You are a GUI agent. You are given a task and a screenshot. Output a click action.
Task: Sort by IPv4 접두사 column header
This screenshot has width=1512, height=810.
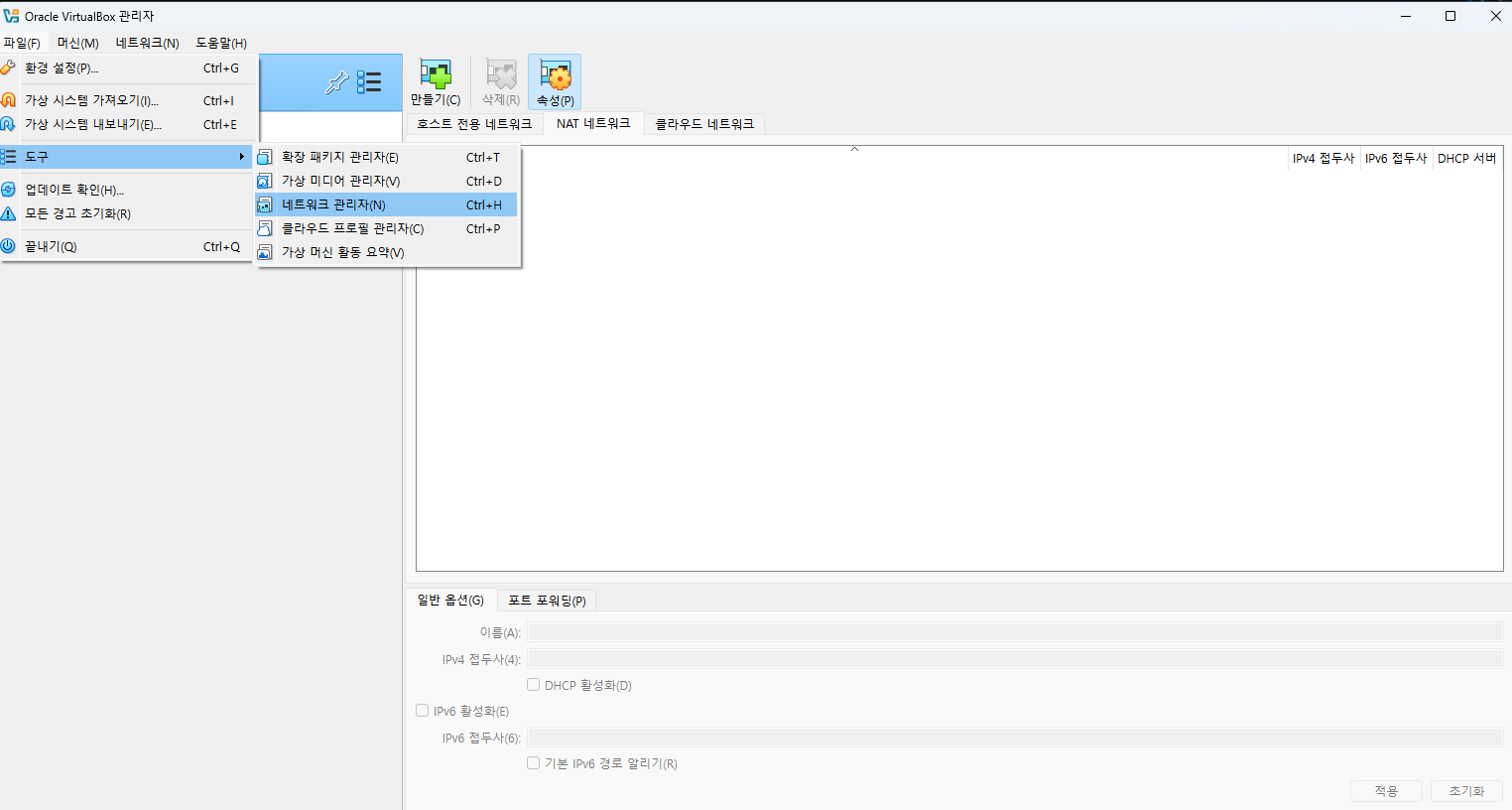coord(1323,158)
